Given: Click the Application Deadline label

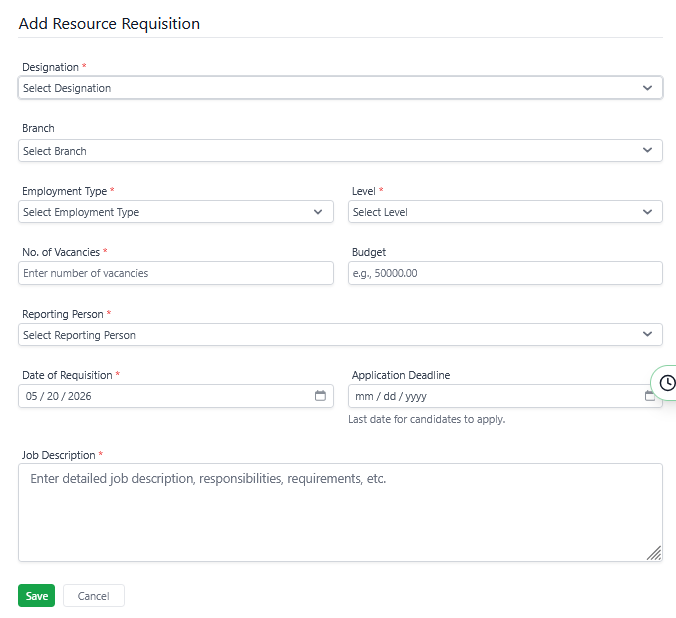Looking at the screenshot, I should click(x=401, y=375).
